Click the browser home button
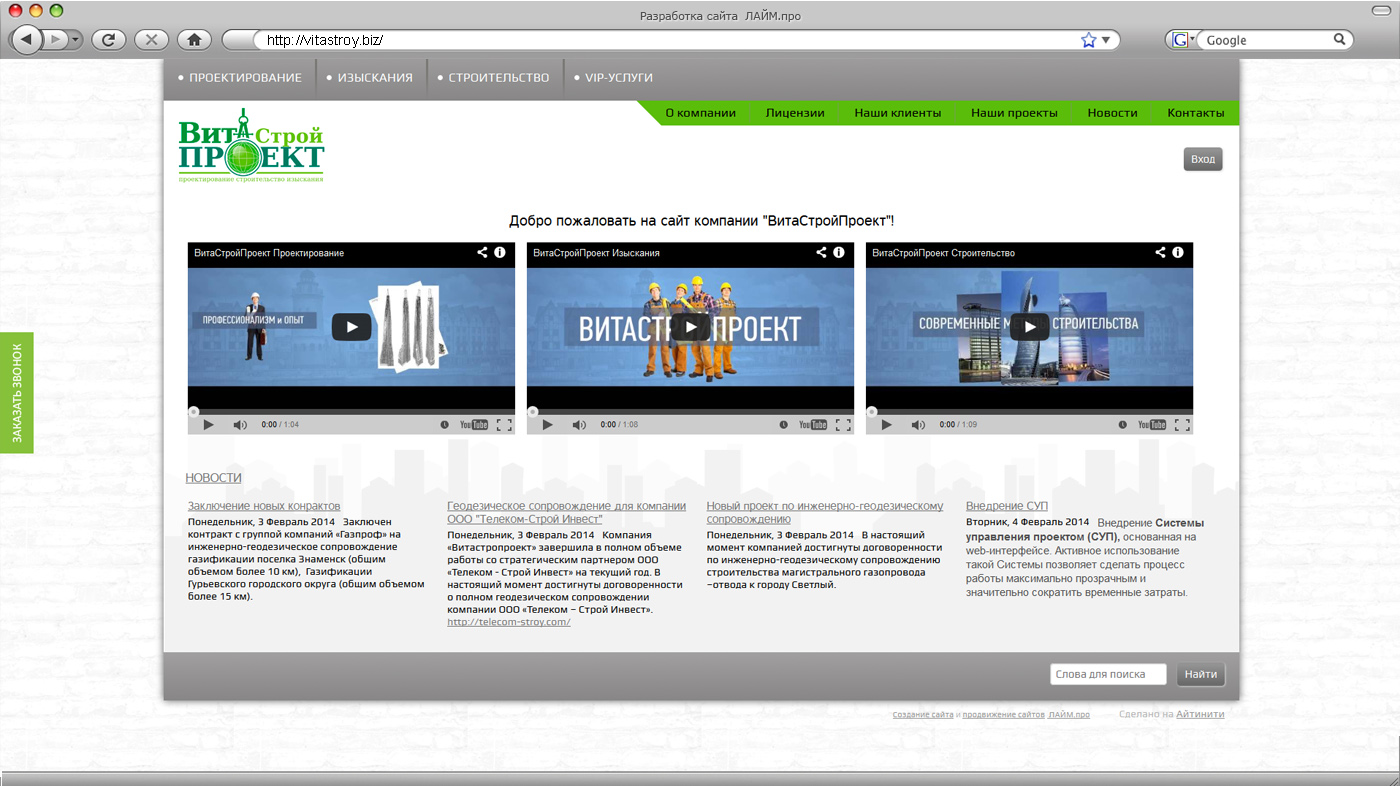This screenshot has width=1400, height=786. [194, 40]
